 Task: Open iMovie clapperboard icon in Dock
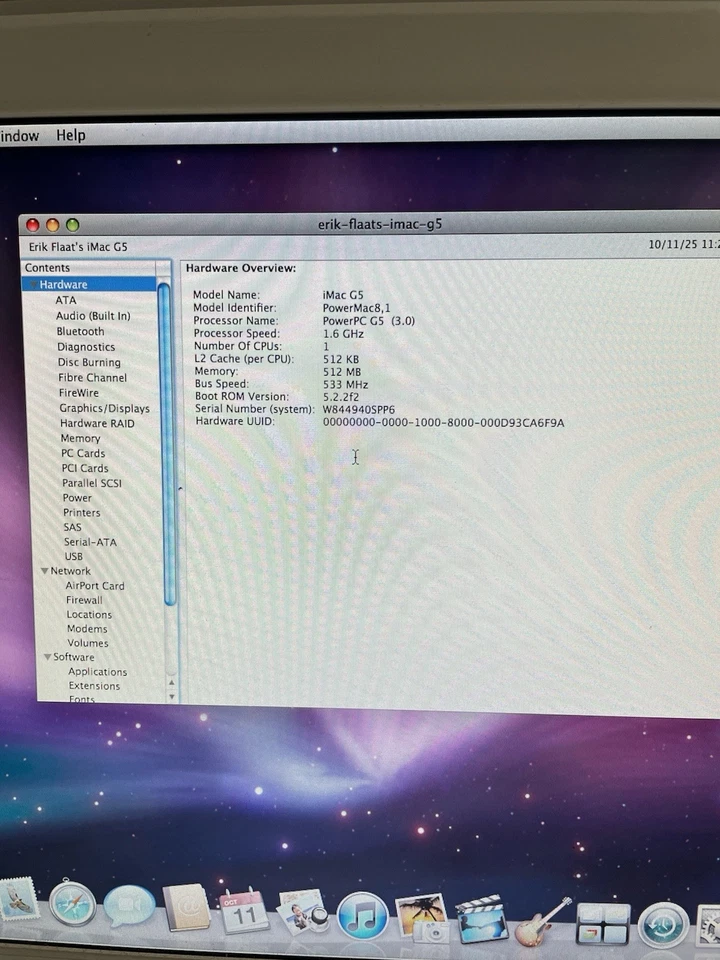pyautogui.click(x=482, y=919)
